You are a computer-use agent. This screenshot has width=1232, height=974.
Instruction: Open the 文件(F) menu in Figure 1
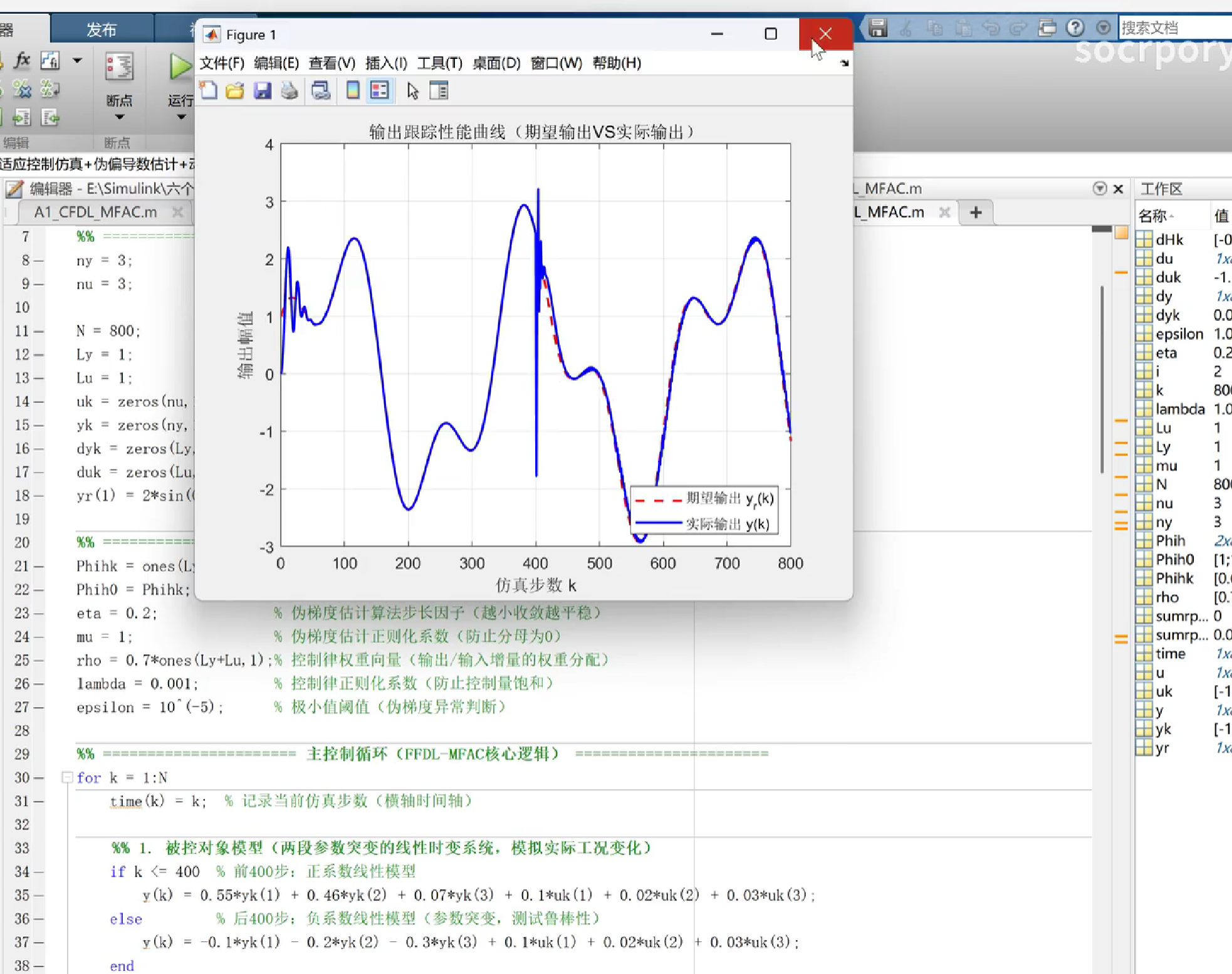click(221, 63)
